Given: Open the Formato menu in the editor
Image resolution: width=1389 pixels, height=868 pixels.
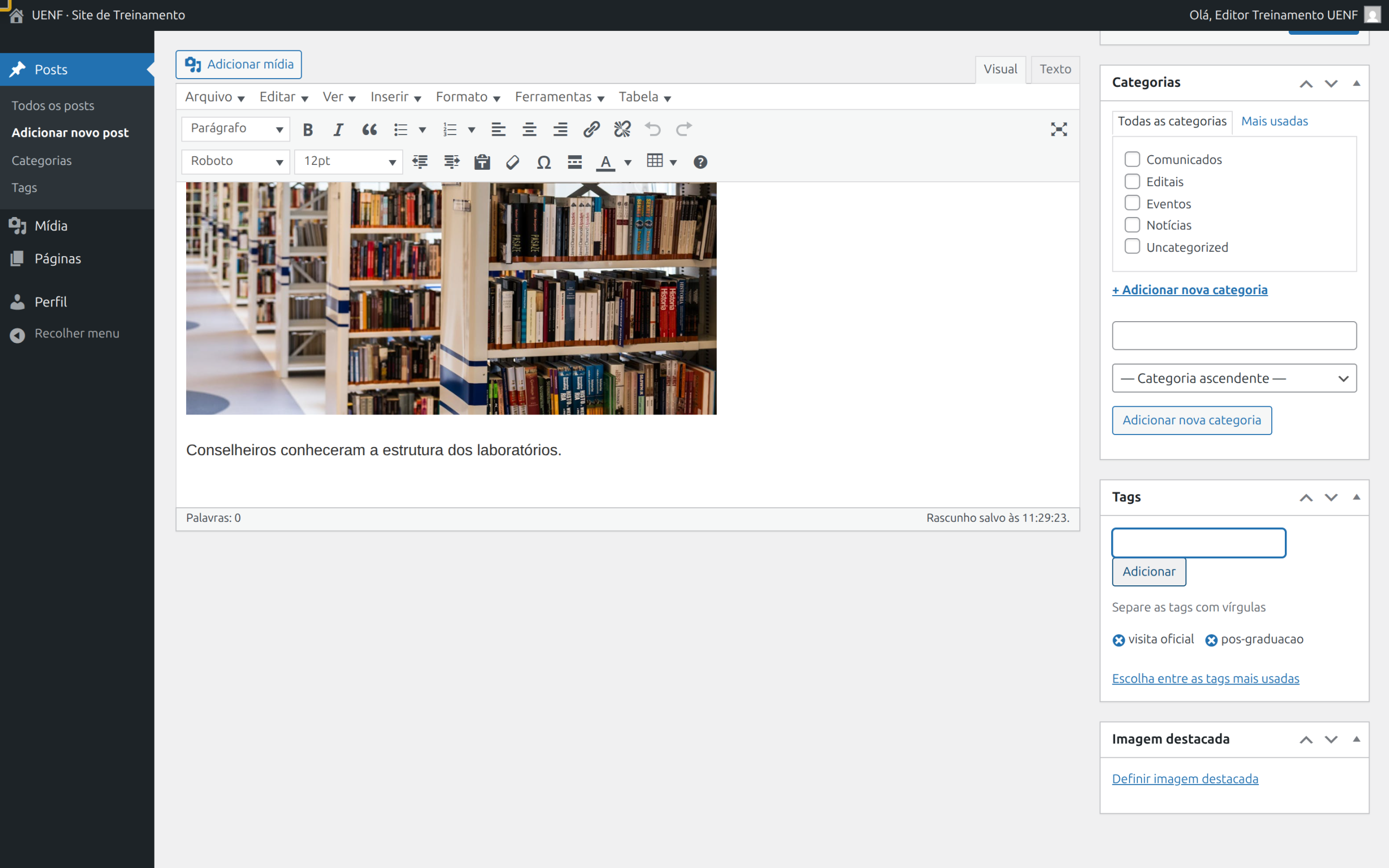Looking at the screenshot, I should click(x=467, y=97).
